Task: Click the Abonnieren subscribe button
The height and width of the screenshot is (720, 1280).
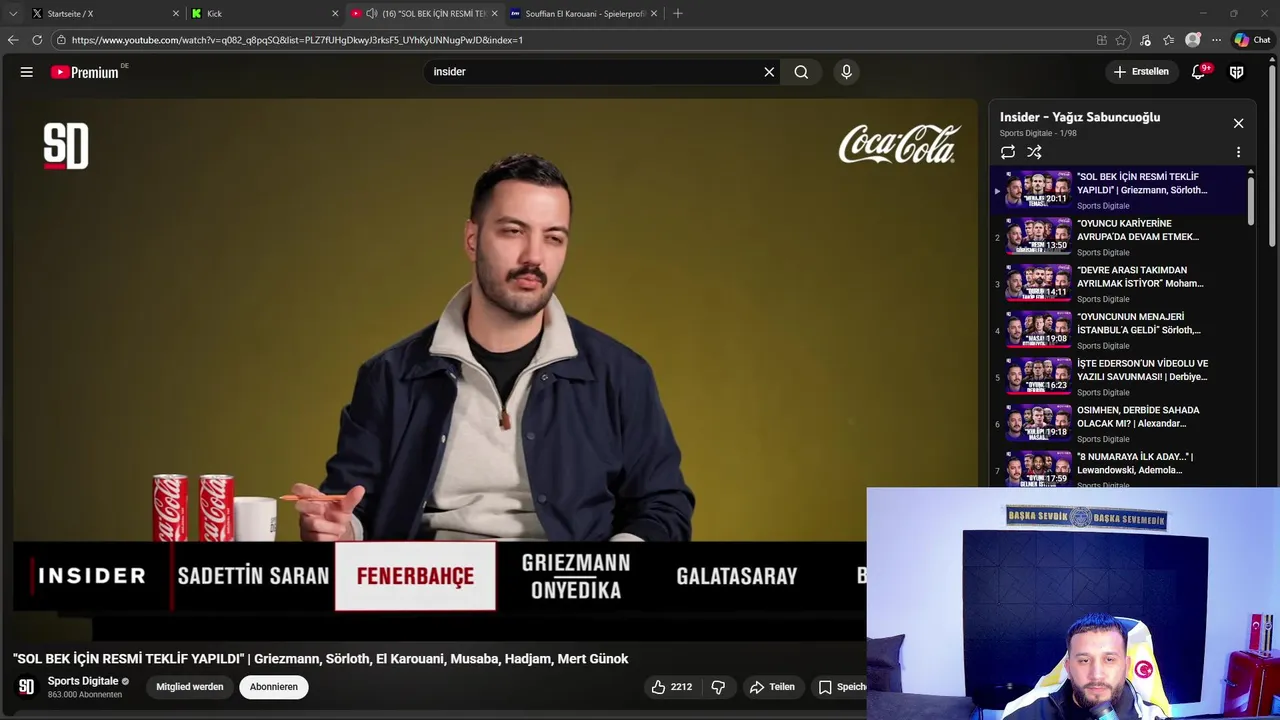Action: pos(273,687)
